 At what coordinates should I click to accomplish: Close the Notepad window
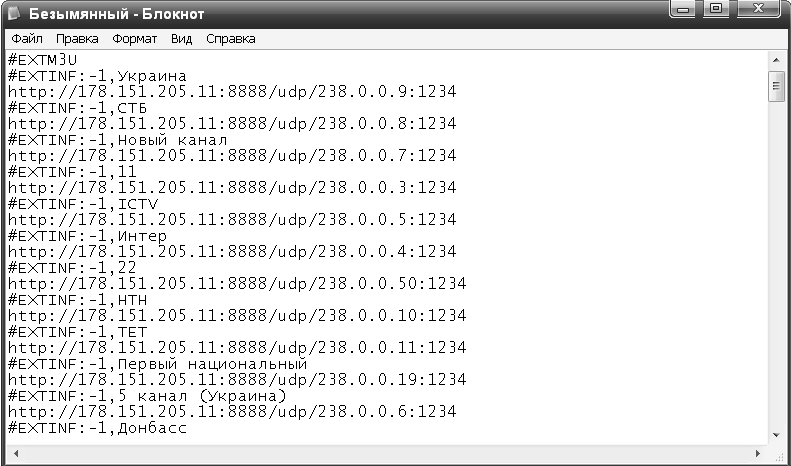(x=759, y=9)
